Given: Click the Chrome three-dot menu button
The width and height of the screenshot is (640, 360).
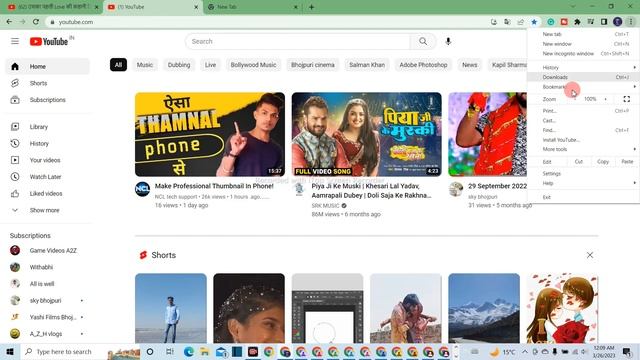Looking at the screenshot, I should tap(631, 22).
